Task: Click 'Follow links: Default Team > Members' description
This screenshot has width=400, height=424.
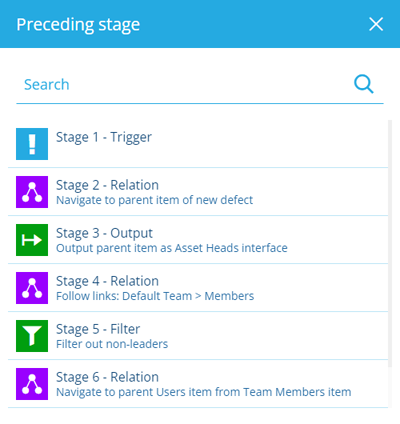Action: 155,296
